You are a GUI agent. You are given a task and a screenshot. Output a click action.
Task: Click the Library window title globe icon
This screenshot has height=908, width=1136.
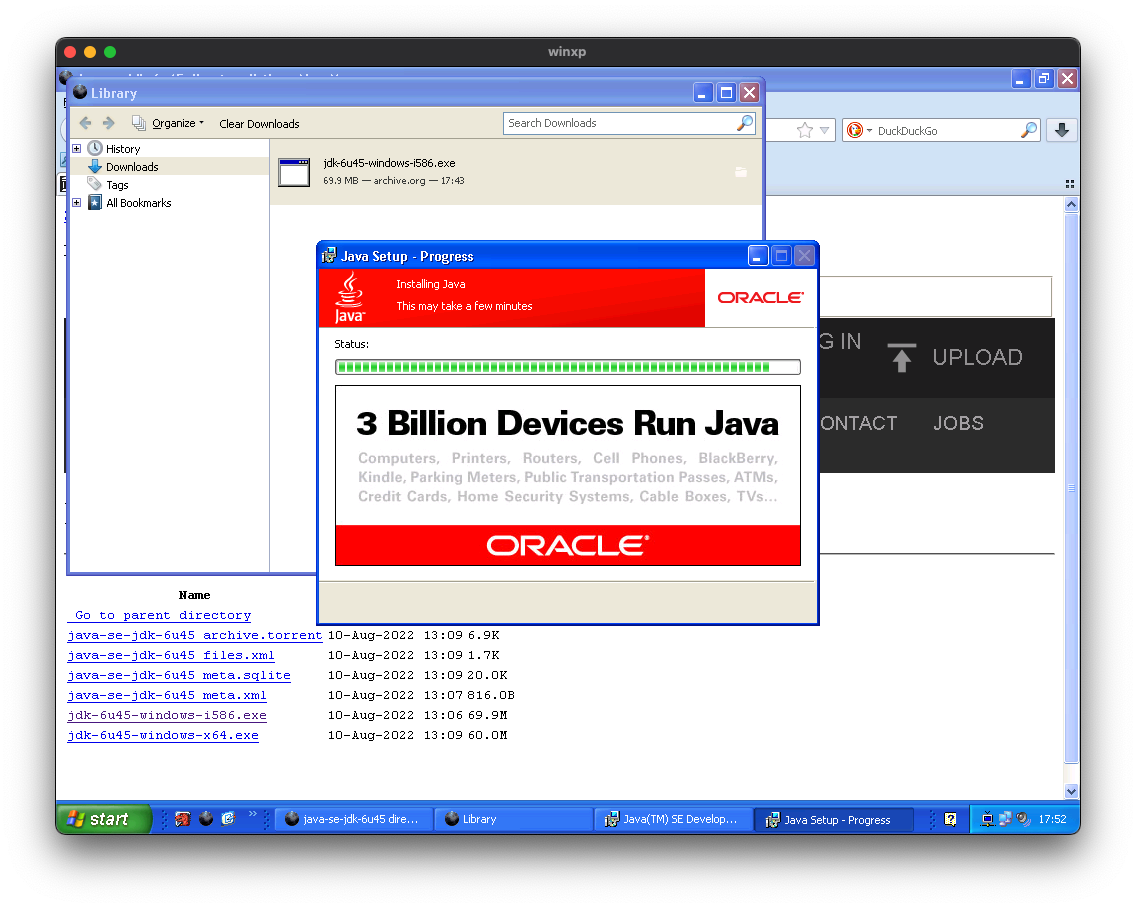coord(80,92)
